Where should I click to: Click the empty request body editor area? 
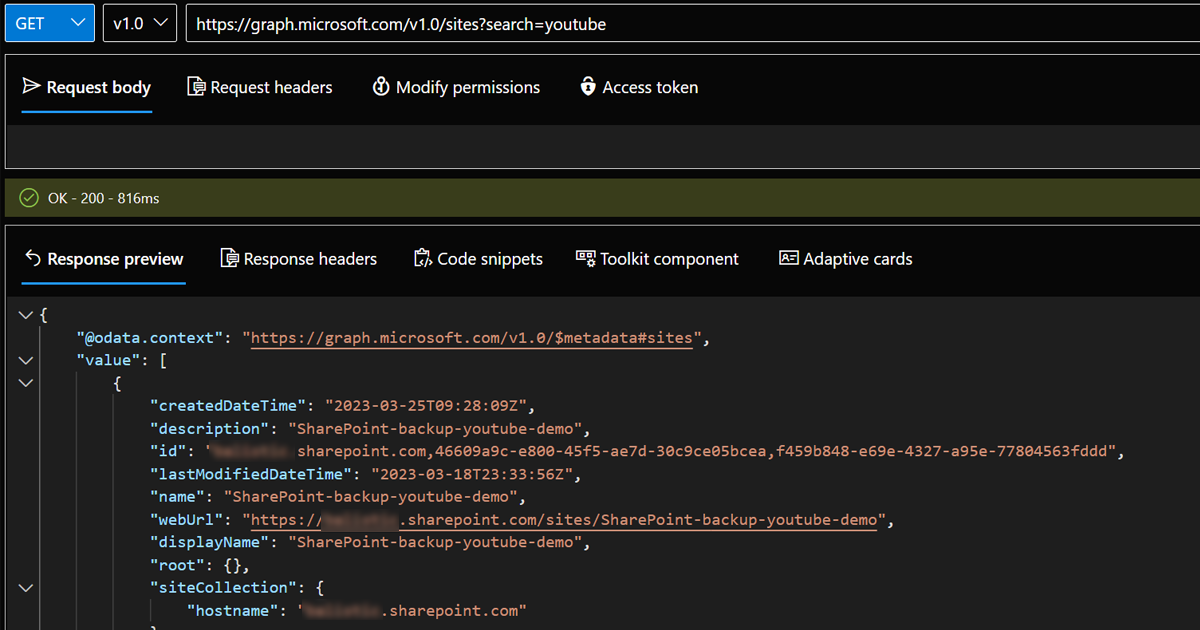600,146
